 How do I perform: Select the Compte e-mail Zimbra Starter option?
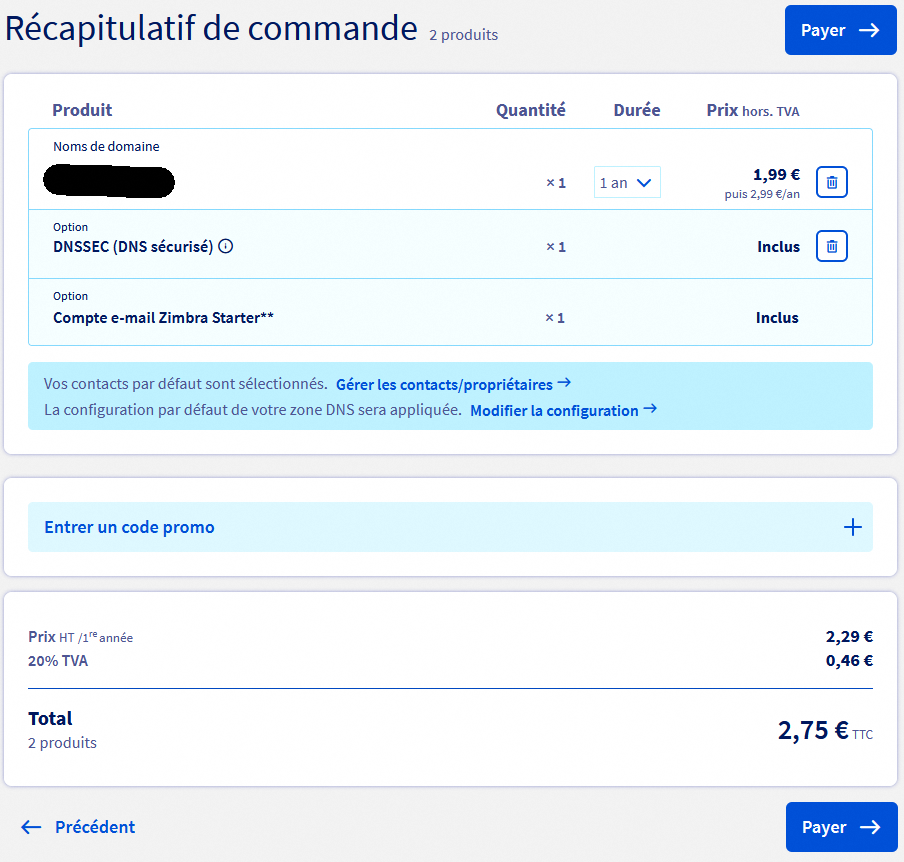[163, 318]
